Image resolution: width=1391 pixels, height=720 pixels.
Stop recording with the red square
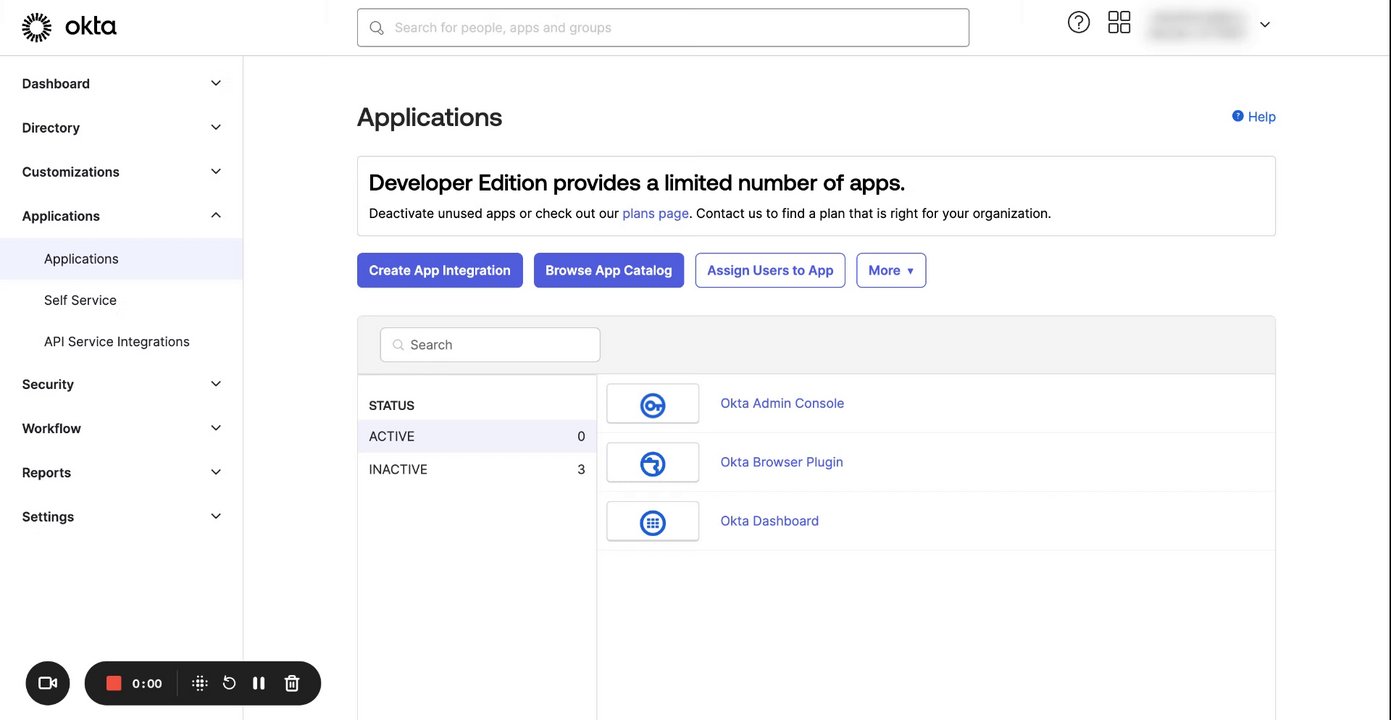pos(114,683)
